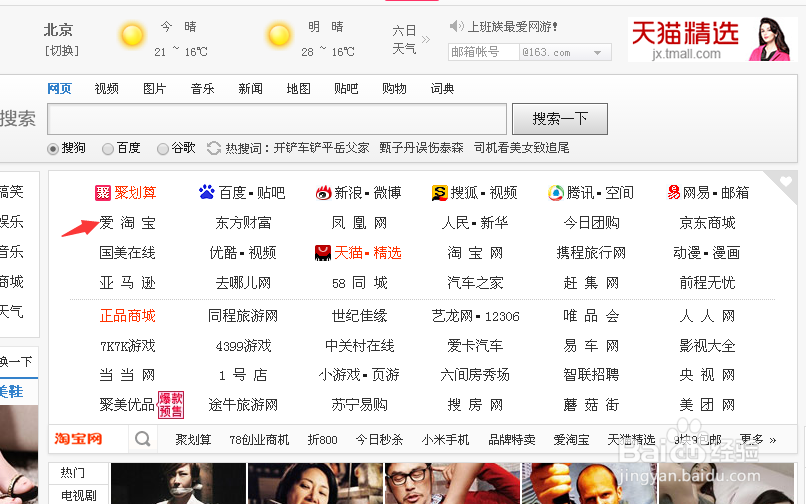Click the 切换 city switch link
Viewport: 806px width, 504px height.
point(62,51)
